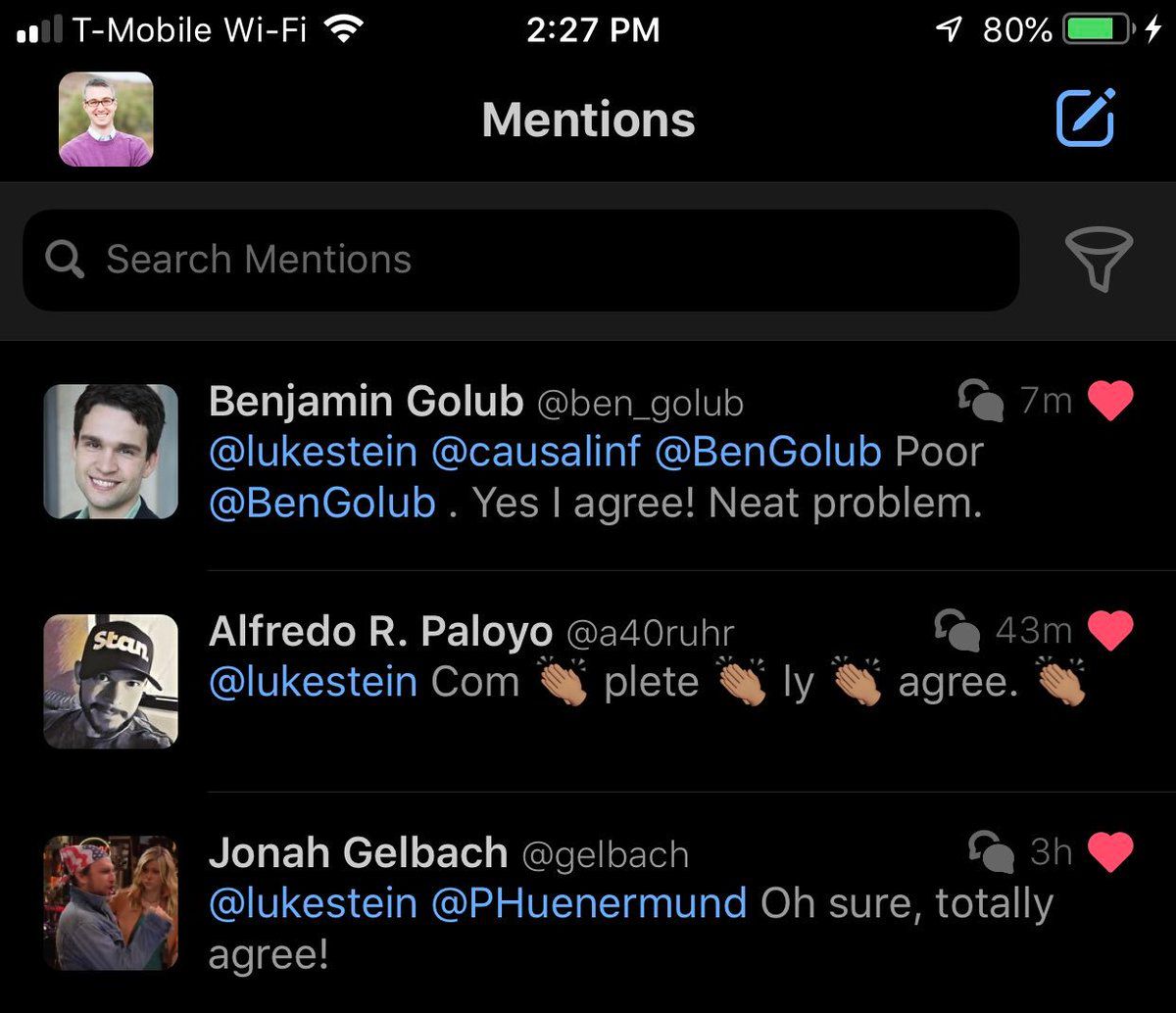
Task: Tap the battery icon in status bar
Action: tap(1098, 30)
